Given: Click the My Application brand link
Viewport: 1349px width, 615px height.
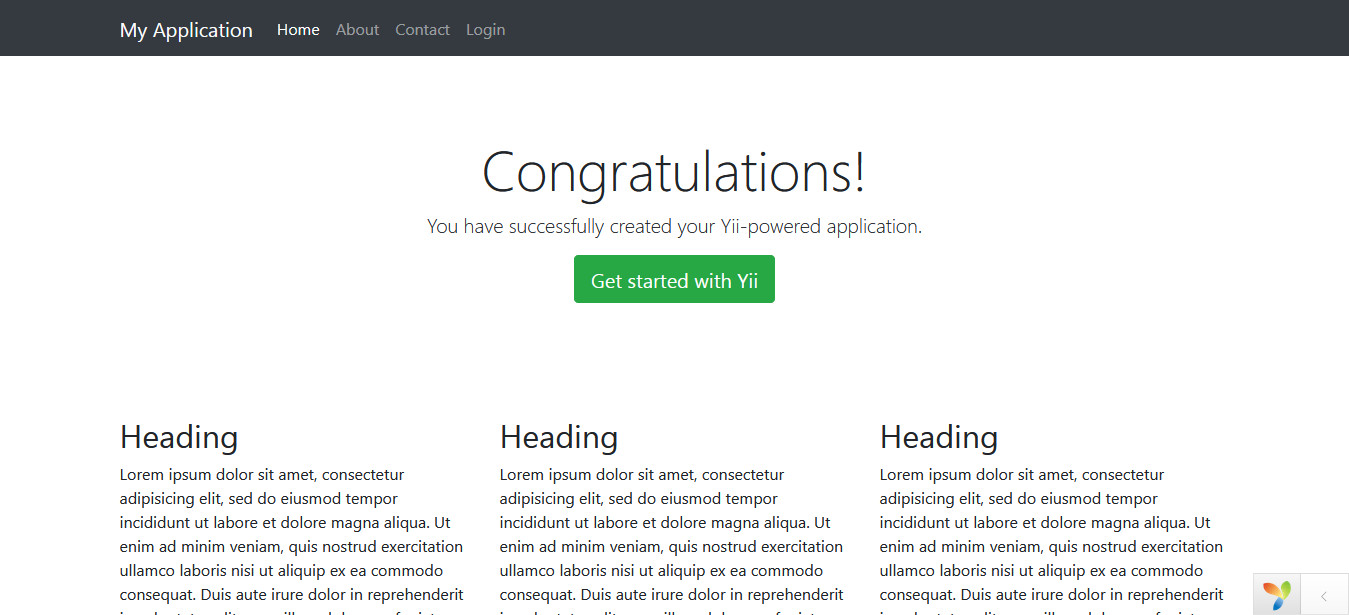Looking at the screenshot, I should coord(186,30).
